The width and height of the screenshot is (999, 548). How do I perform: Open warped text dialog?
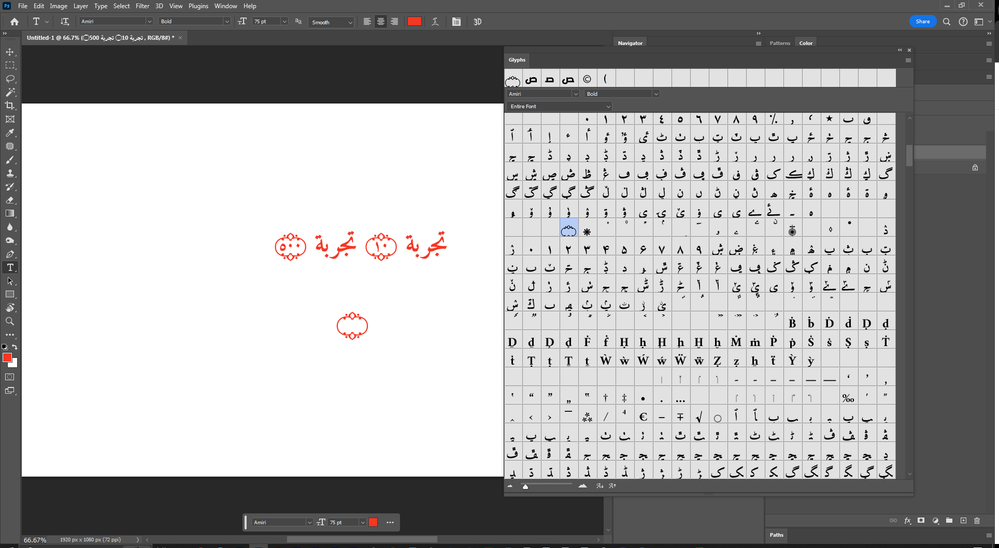point(435,22)
